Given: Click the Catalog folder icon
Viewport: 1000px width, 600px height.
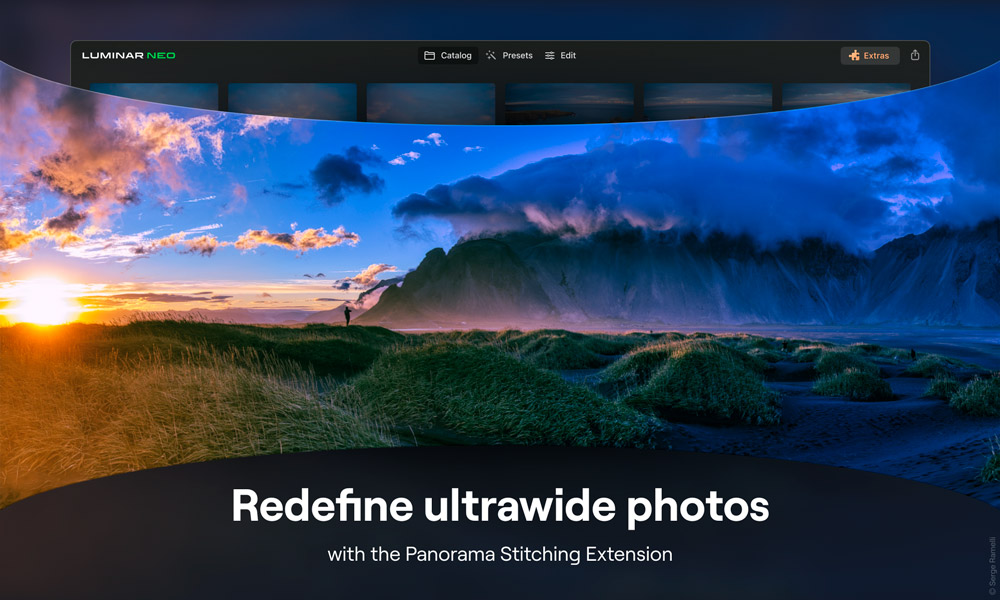Looking at the screenshot, I should tap(430, 55).
